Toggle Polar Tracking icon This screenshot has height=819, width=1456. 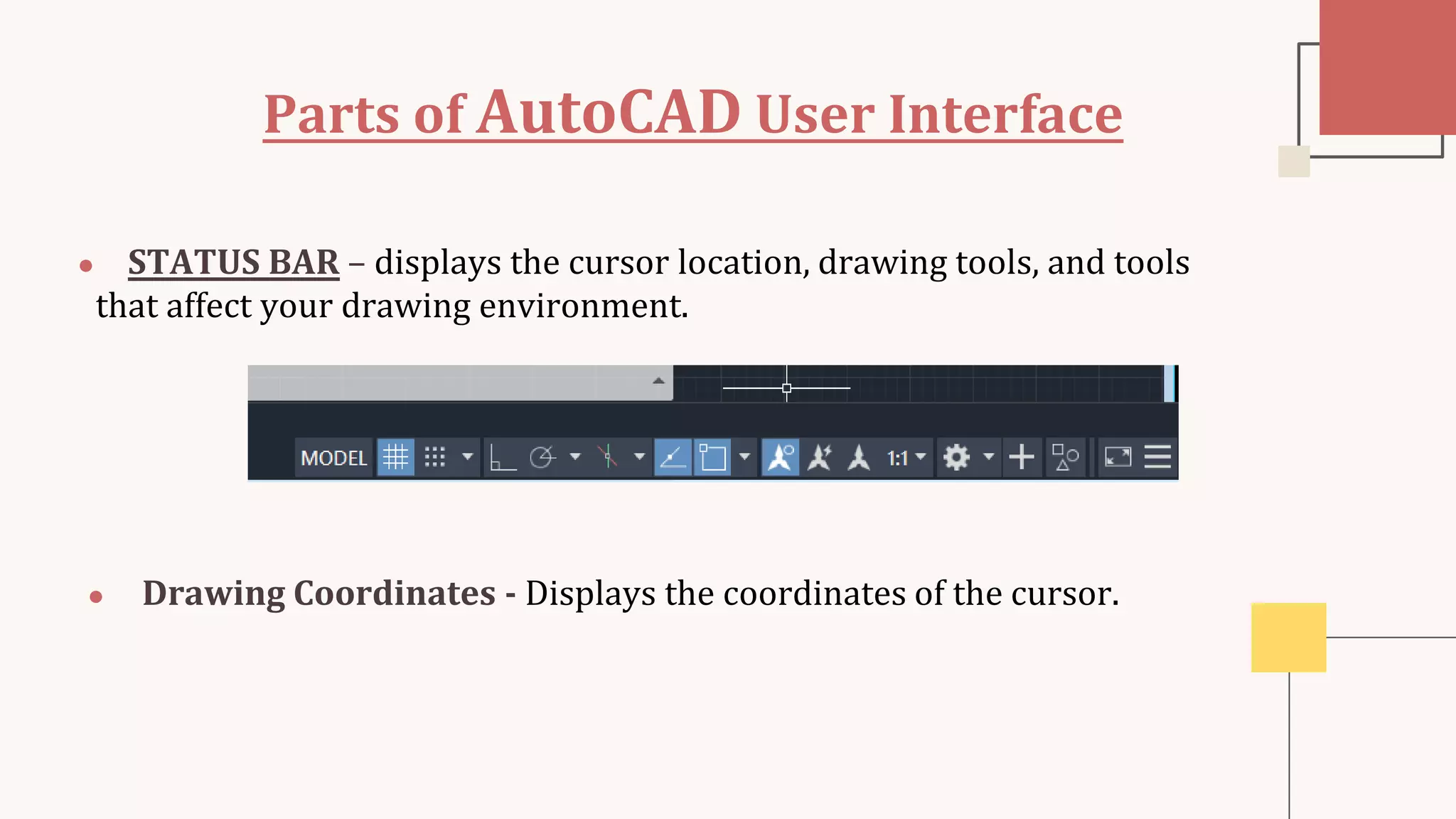542,457
